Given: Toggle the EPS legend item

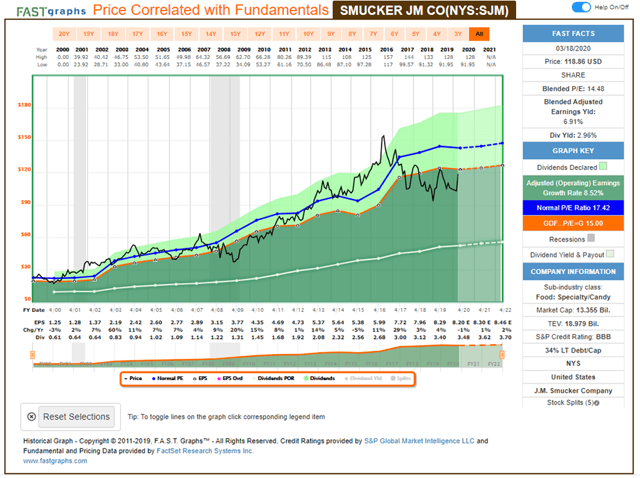Looking at the screenshot, I should pyautogui.click(x=200, y=380).
